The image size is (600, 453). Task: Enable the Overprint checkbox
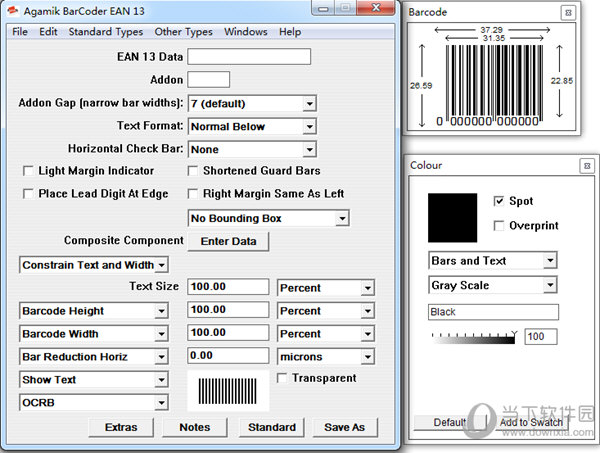pyautogui.click(x=500, y=225)
